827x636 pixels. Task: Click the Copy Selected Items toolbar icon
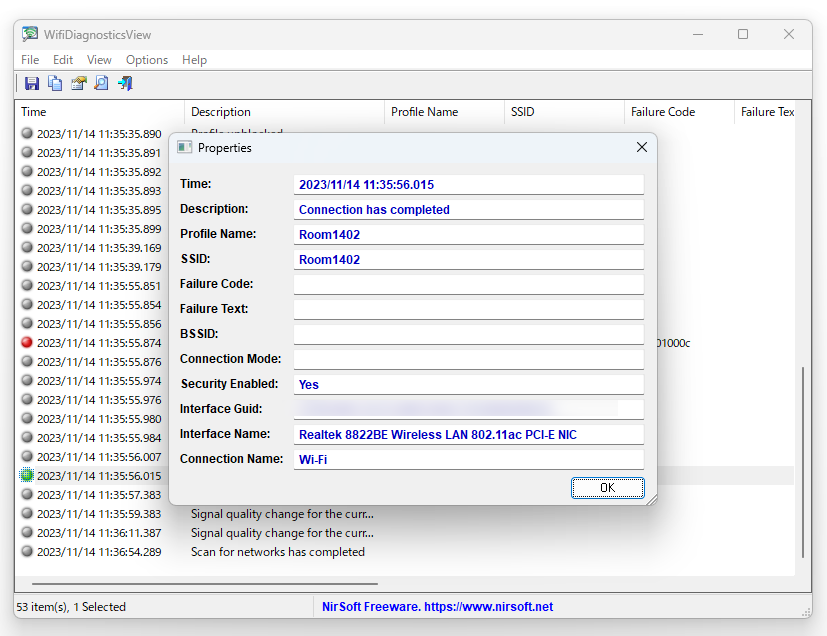click(55, 83)
